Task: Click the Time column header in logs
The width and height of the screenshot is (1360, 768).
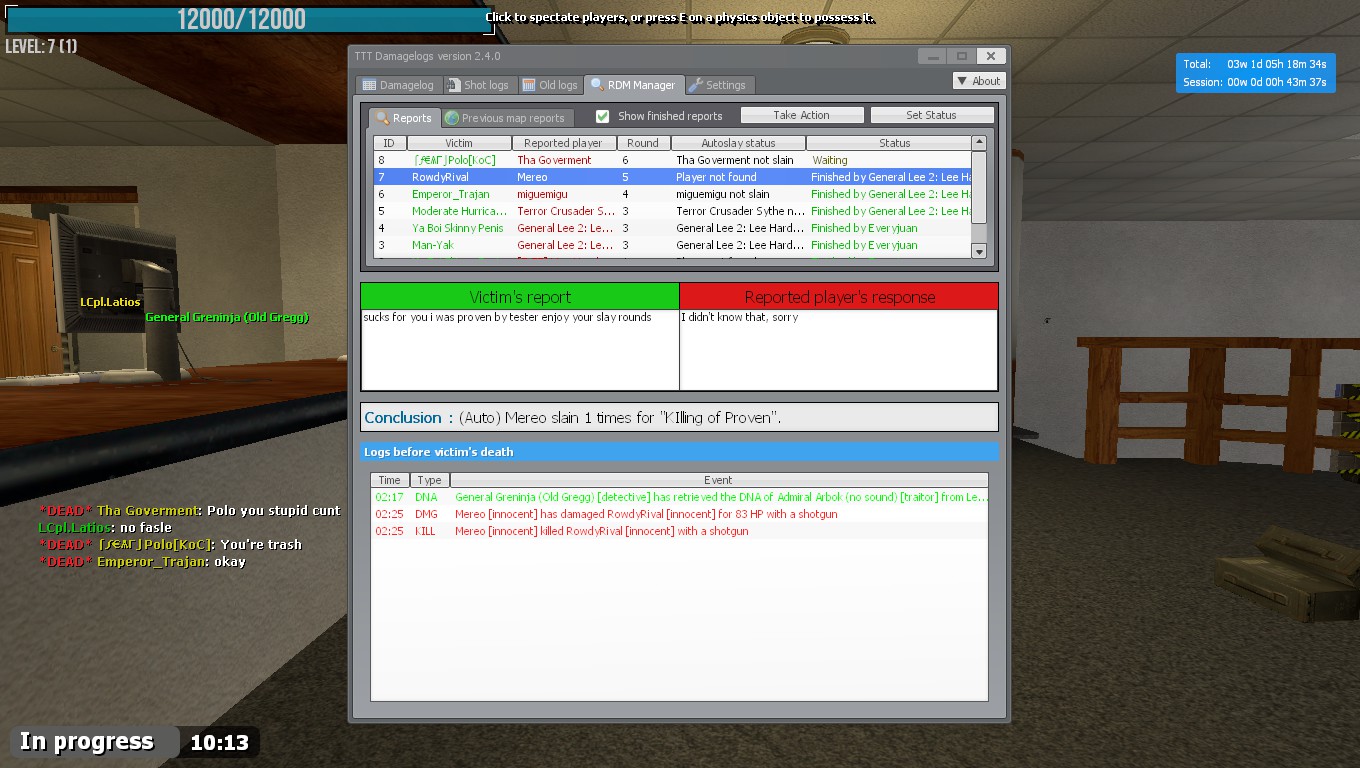Action: click(x=389, y=480)
